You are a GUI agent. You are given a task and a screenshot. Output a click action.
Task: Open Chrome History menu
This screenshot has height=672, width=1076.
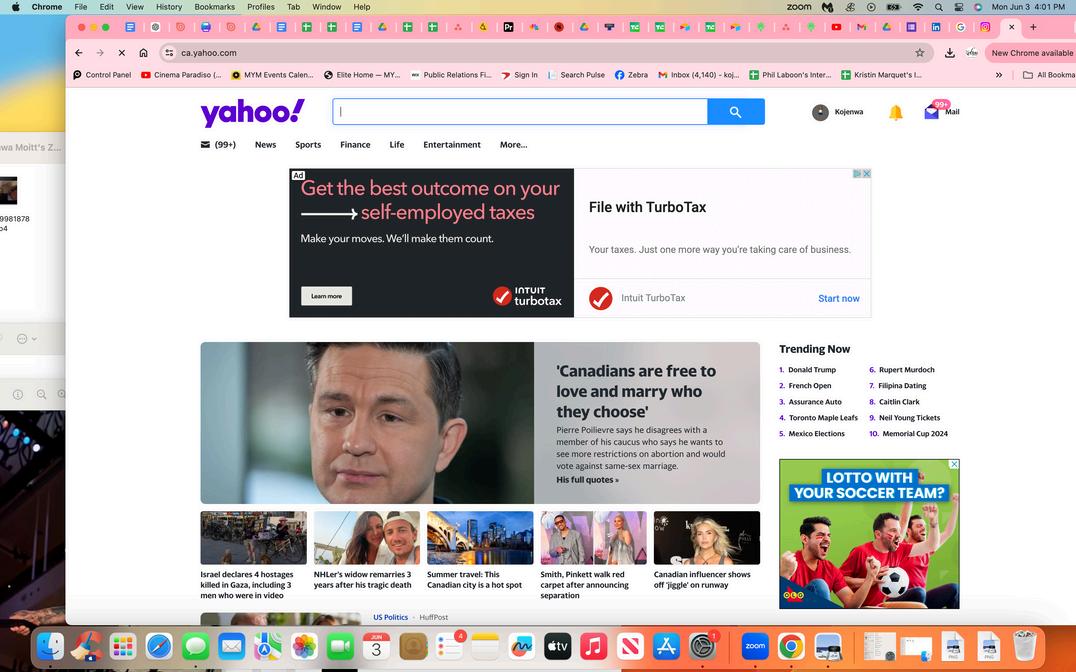click(x=169, y=7)
